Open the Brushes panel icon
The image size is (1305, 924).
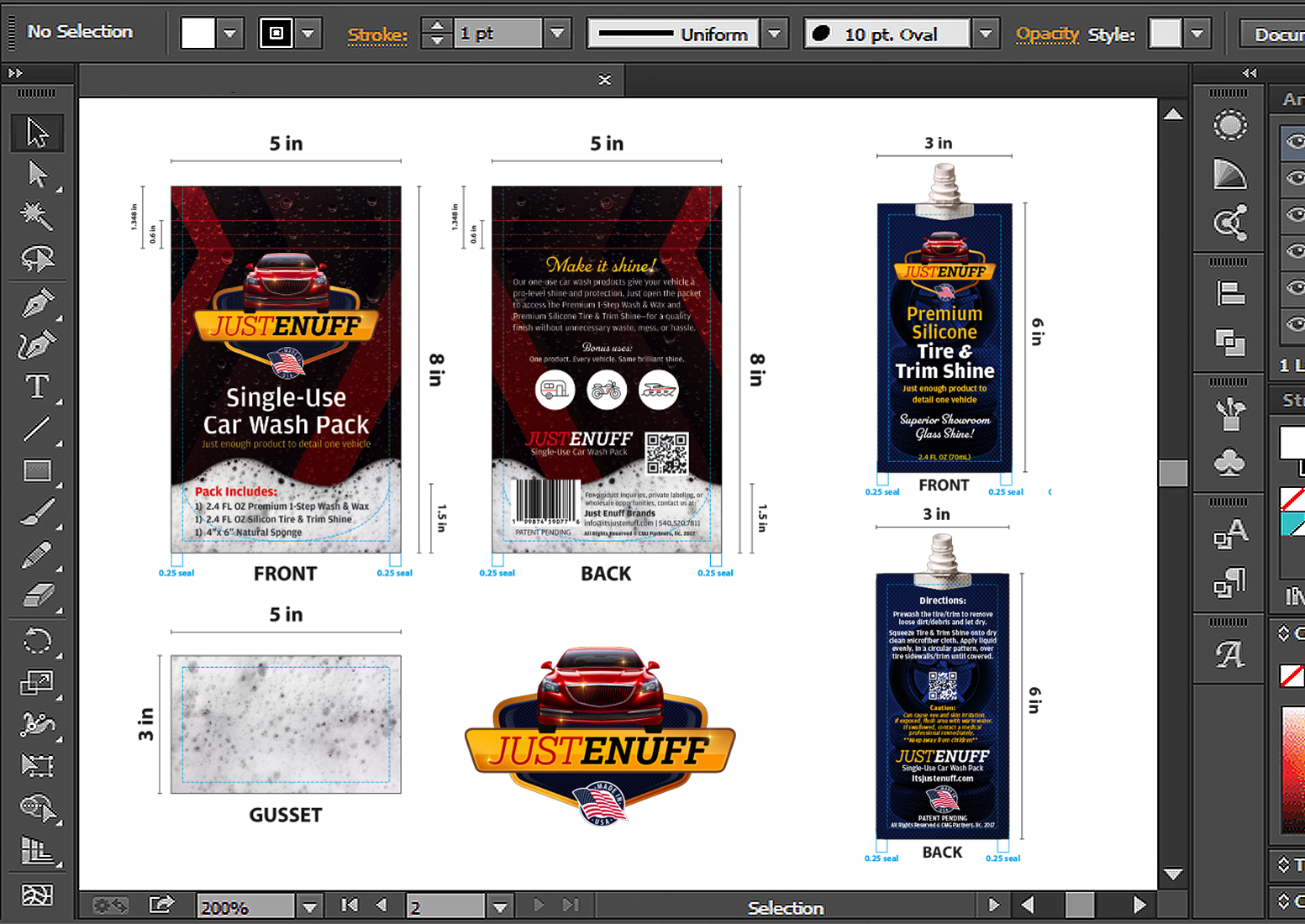point(1230,413)
